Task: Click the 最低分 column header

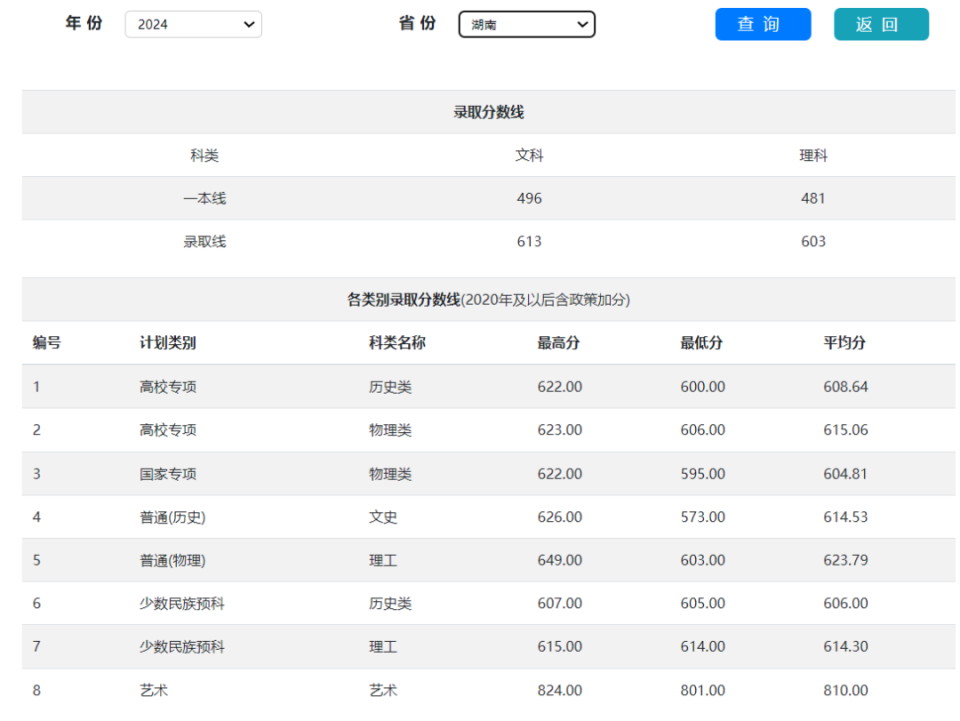Action: click(x=702, y=343)
